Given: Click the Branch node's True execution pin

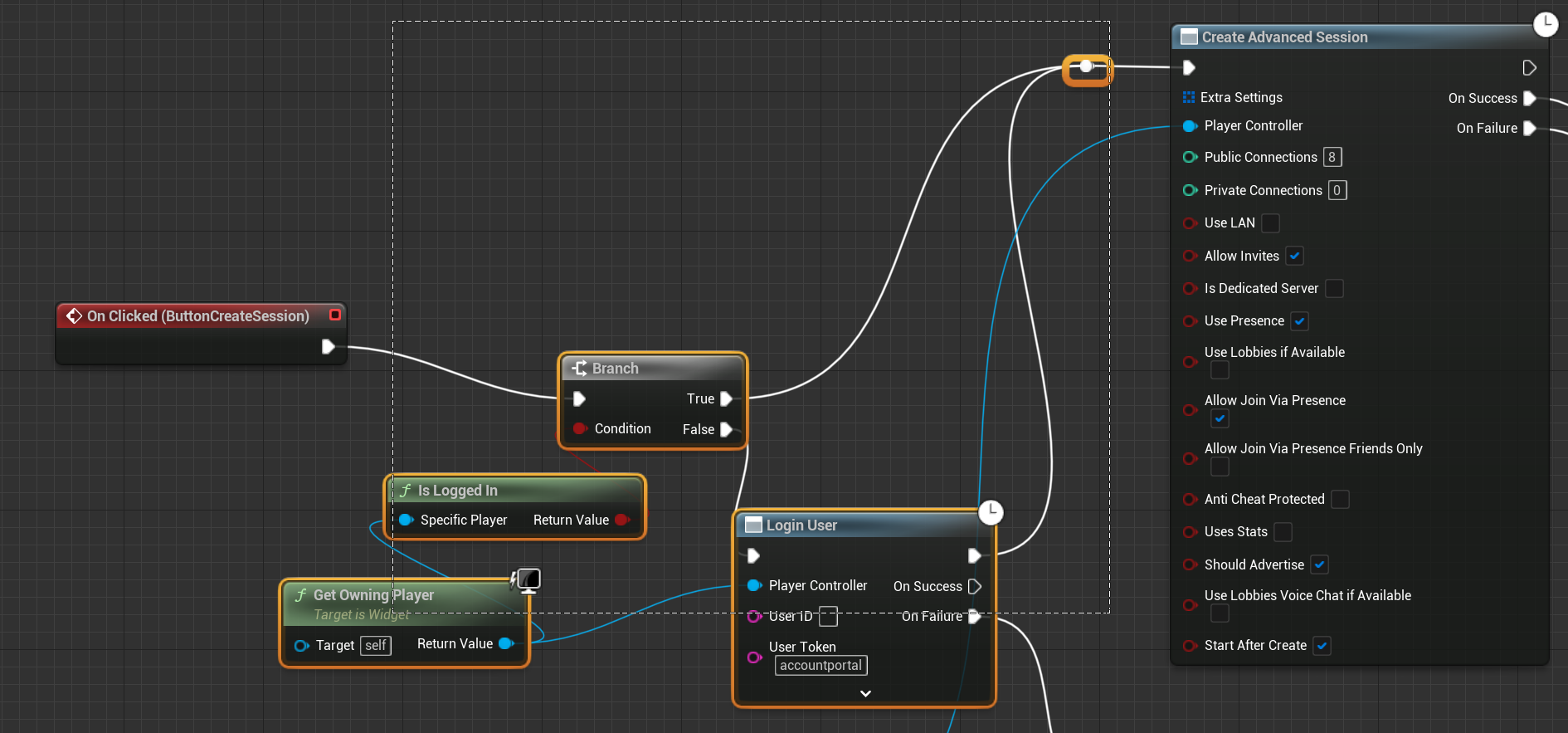Looking at the screenshot, I should 726,399.
